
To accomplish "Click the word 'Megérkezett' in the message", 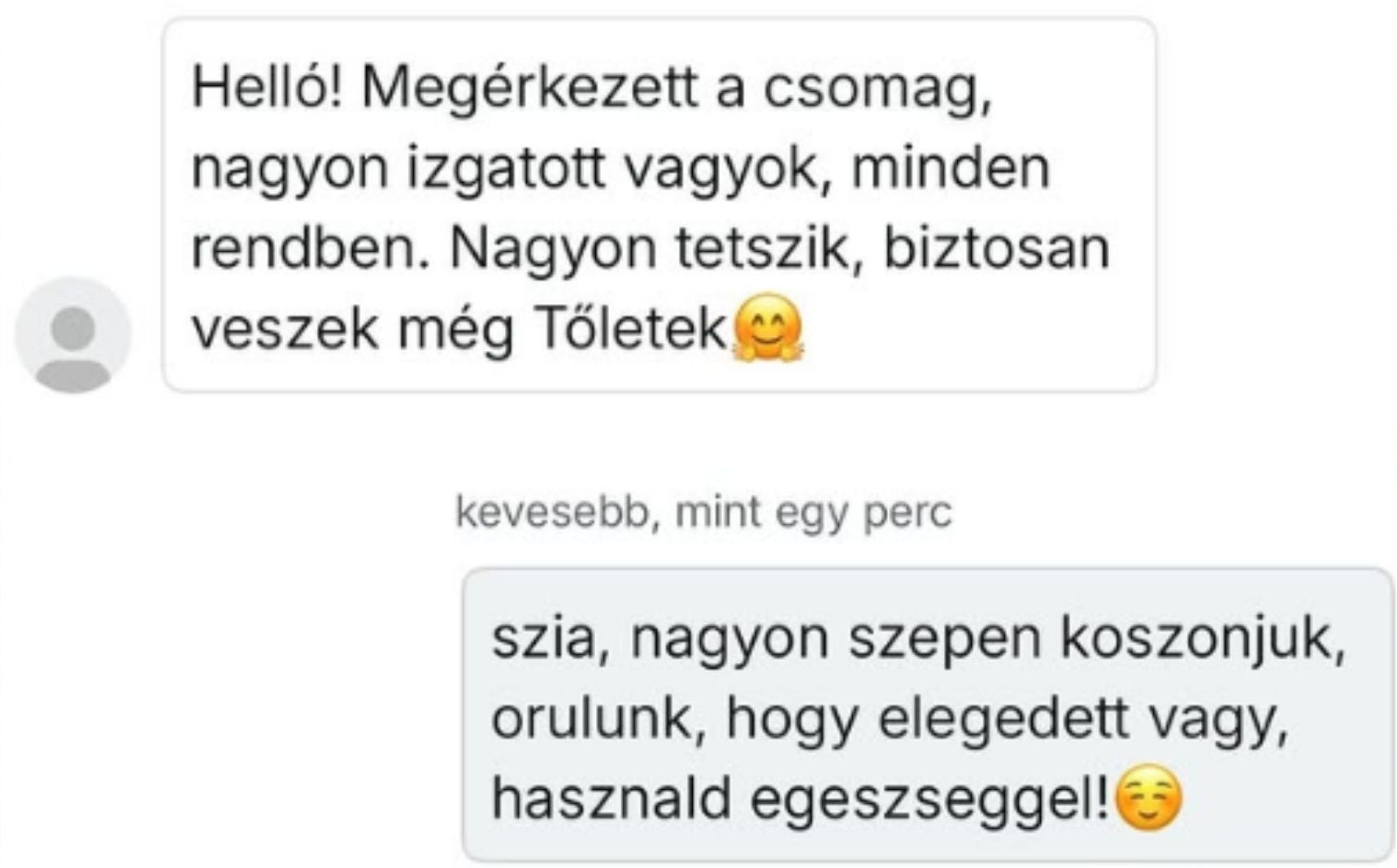I will tap(530, 88).
